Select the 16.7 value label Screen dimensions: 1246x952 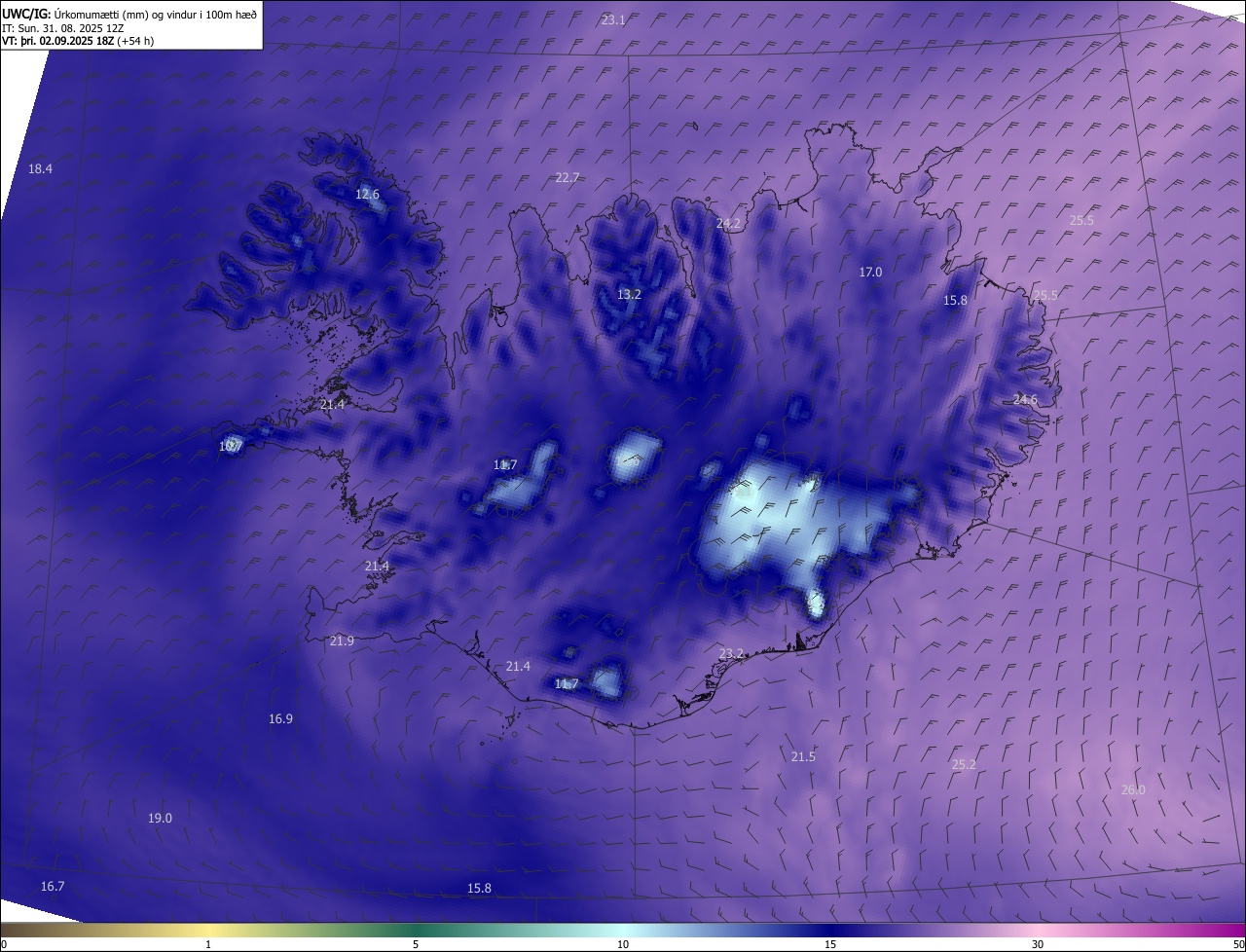click(x=53, y=886)
